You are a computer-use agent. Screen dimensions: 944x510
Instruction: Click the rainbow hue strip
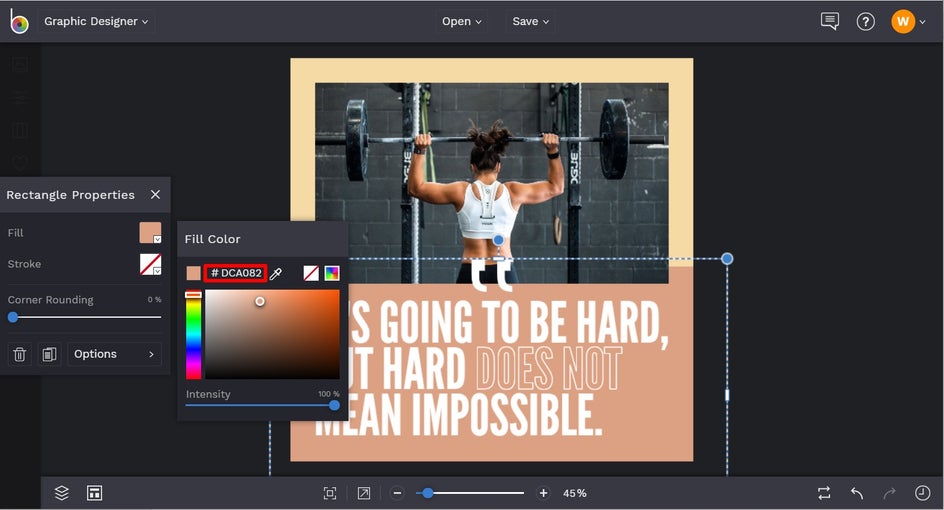(x=193, y=335)
